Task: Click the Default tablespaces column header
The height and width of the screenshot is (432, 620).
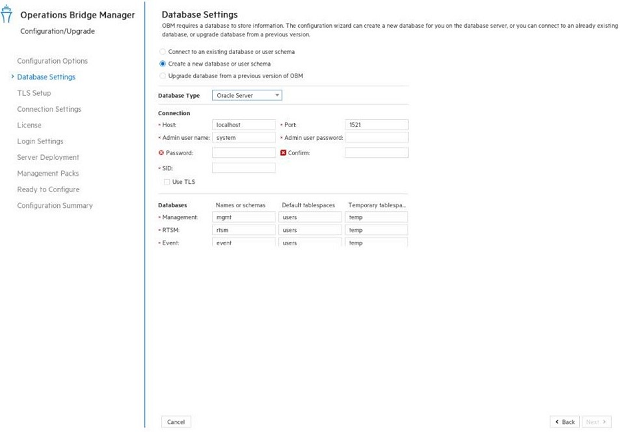Action: tap(308, 205)
